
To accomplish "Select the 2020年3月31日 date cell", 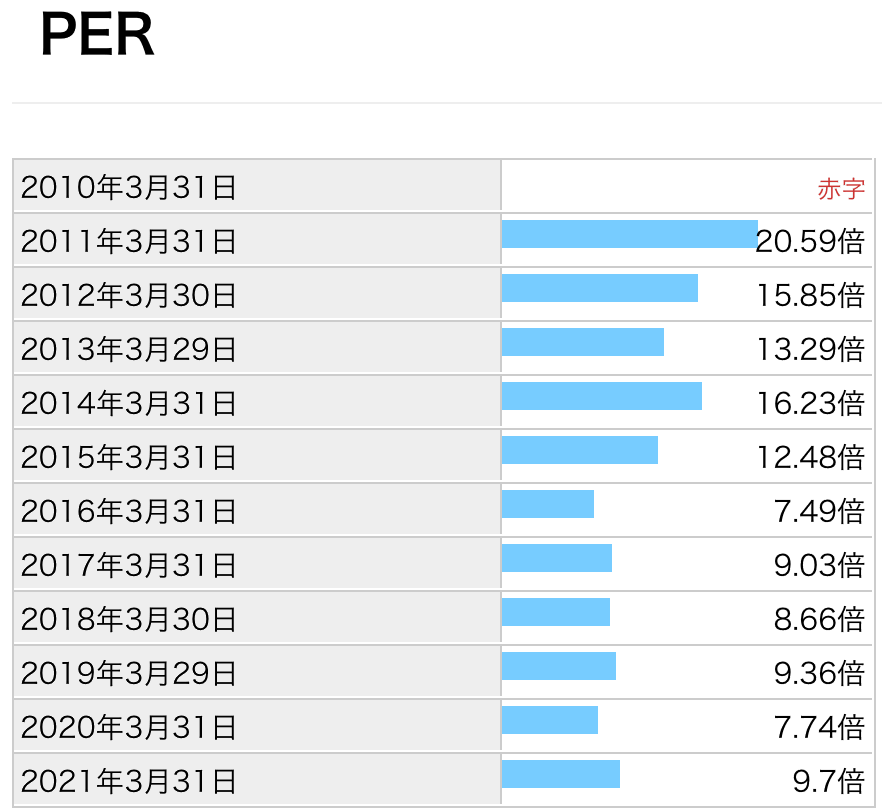I will 257,726.
